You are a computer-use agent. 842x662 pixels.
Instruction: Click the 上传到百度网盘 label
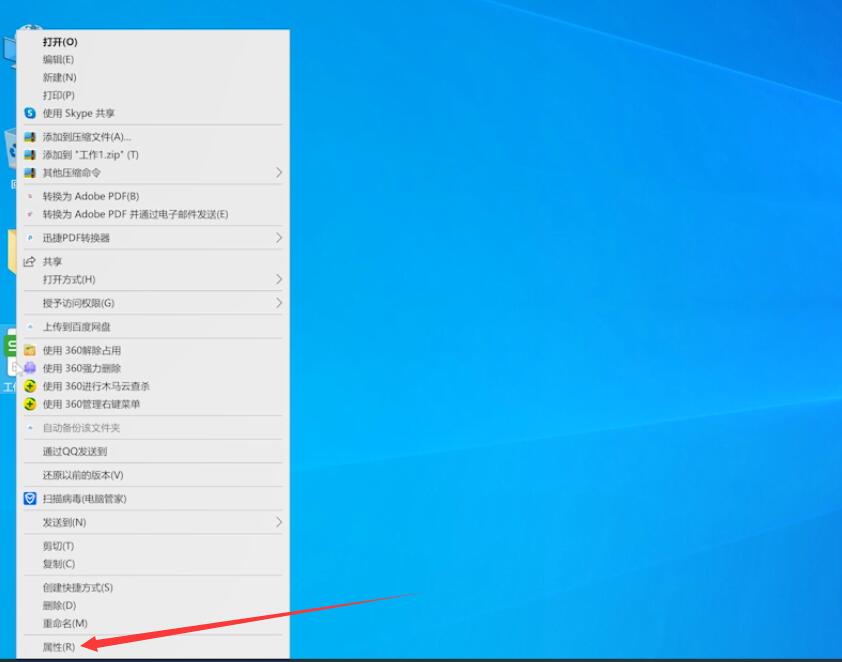point(76,327)
